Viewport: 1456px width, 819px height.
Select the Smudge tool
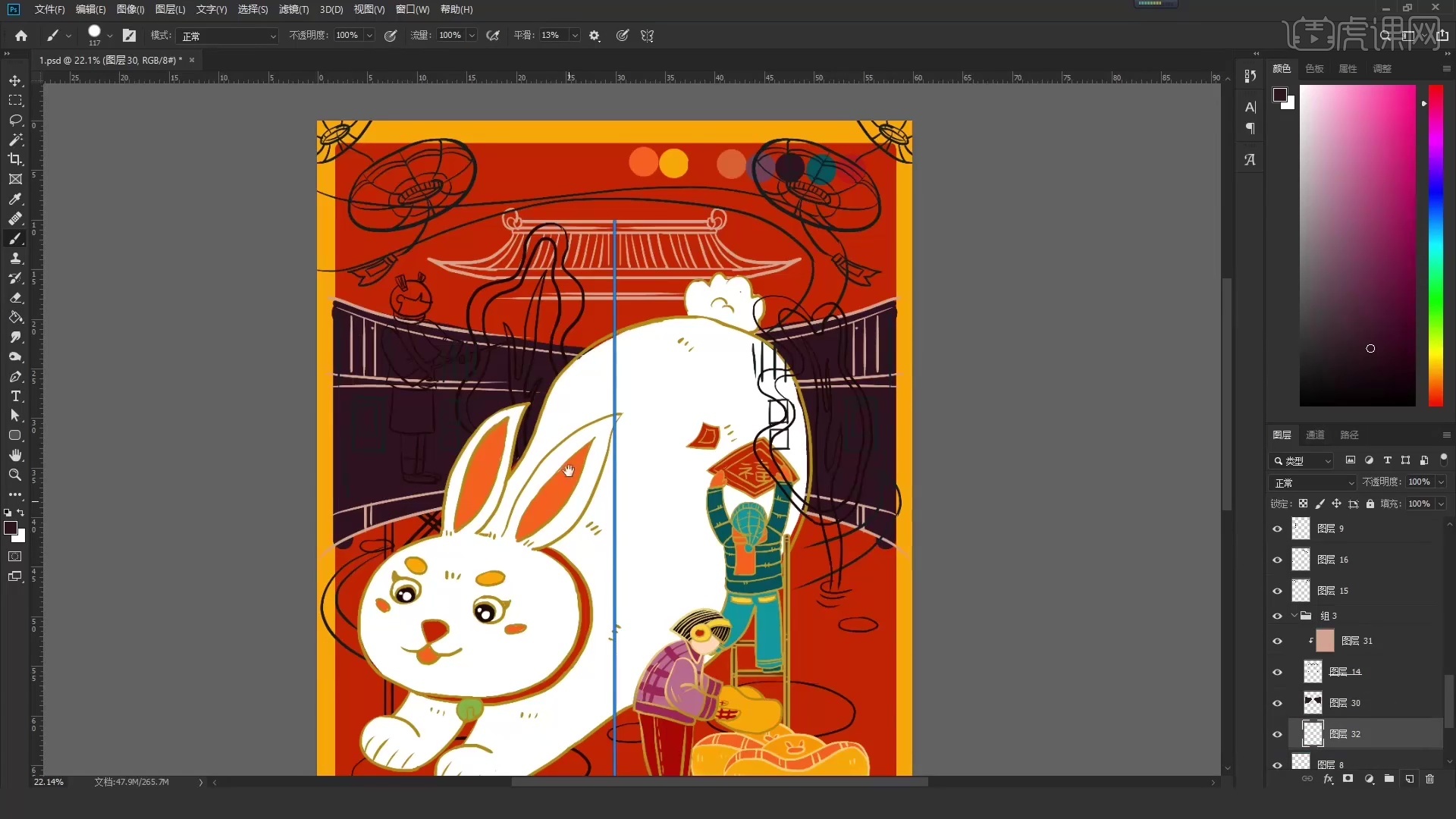coord(15,337)
